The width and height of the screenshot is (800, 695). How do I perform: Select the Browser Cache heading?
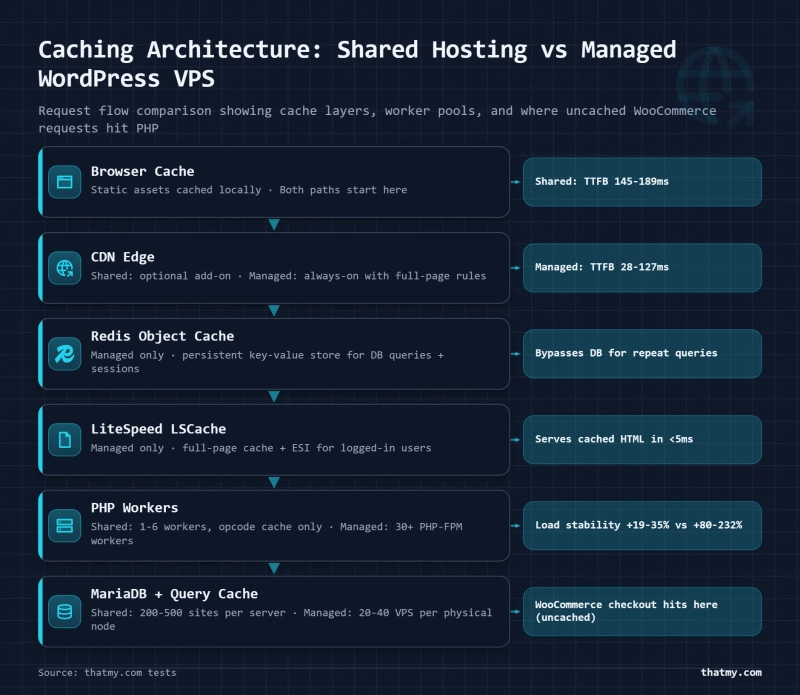pos(142,171)
